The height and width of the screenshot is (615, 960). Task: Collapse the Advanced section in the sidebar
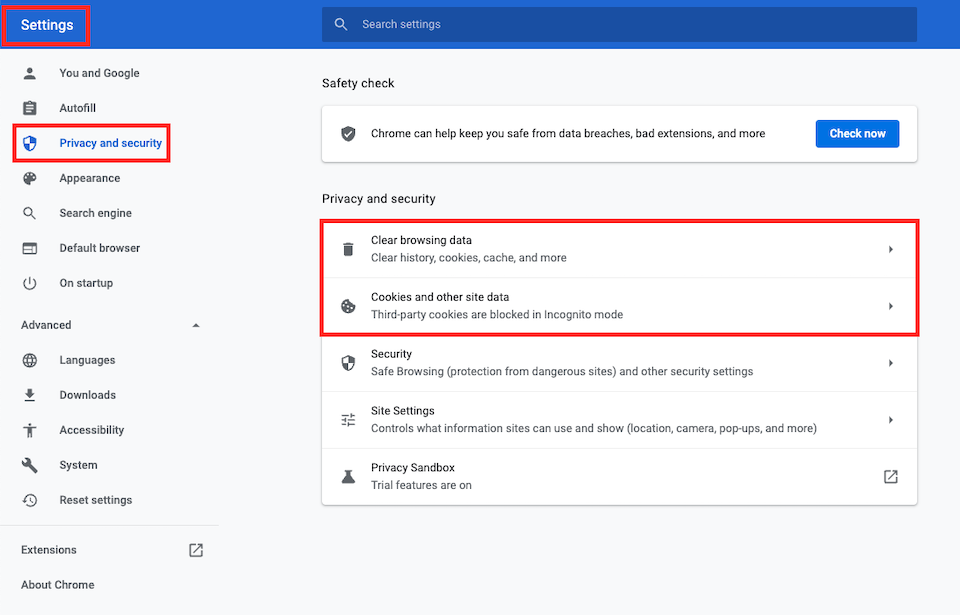click(x=196, y=325)
